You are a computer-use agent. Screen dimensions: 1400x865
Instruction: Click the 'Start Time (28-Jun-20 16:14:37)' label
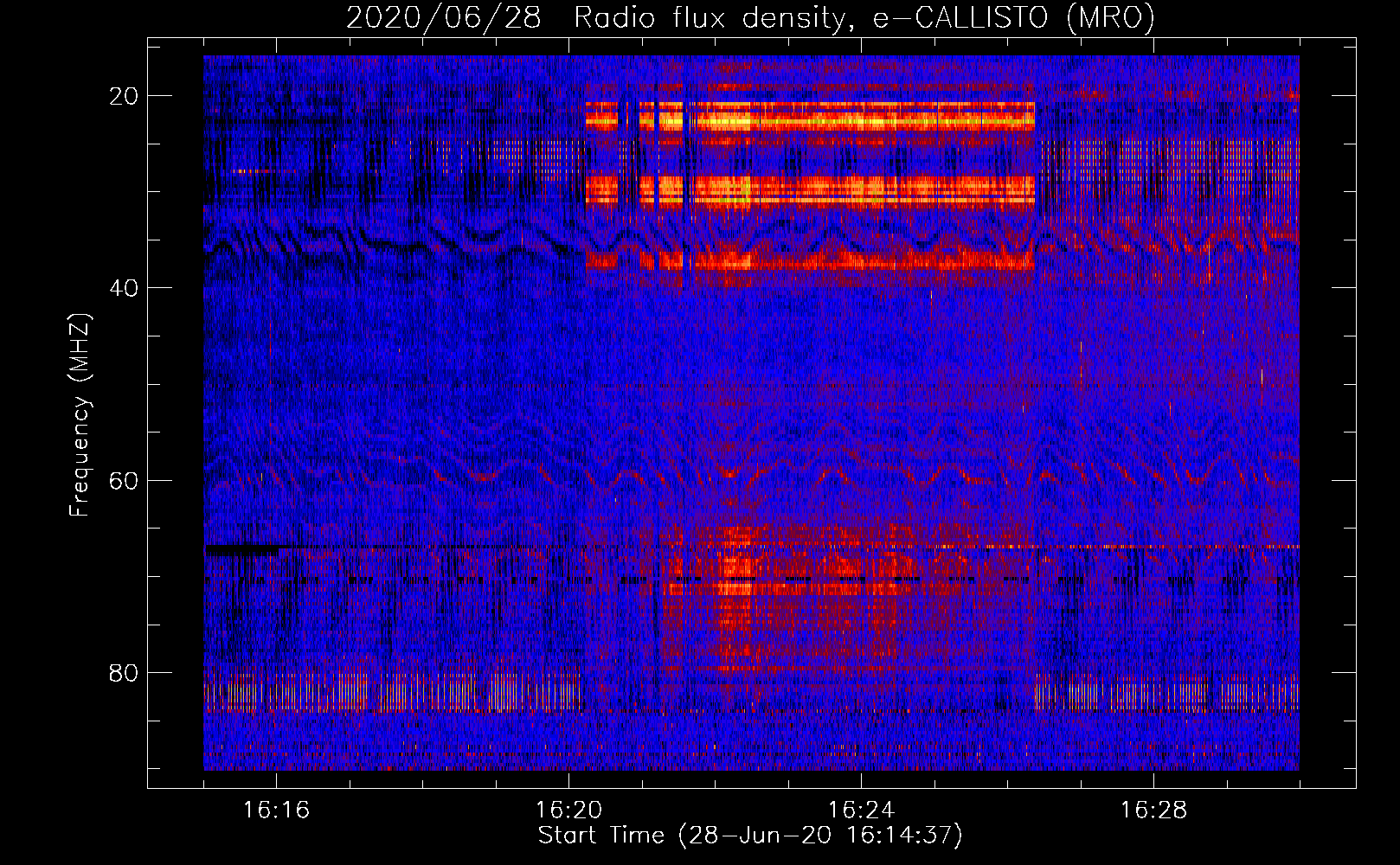tap(750, 836)
